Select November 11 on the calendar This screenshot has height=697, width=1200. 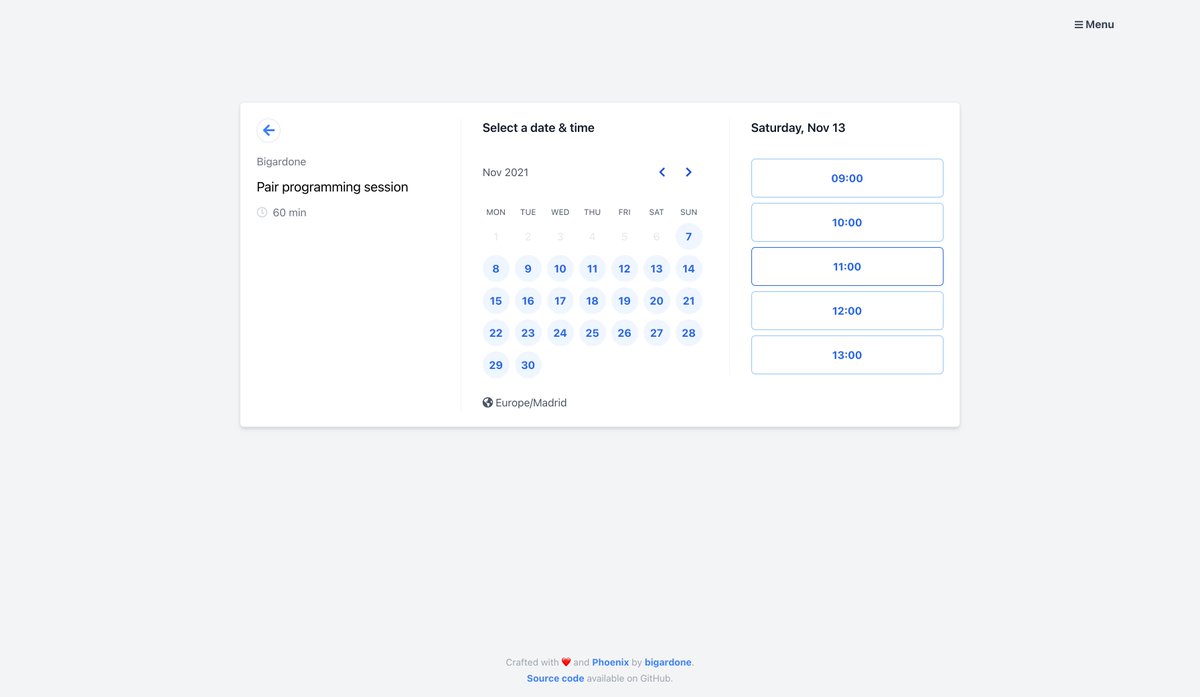(x=592, y=269)
